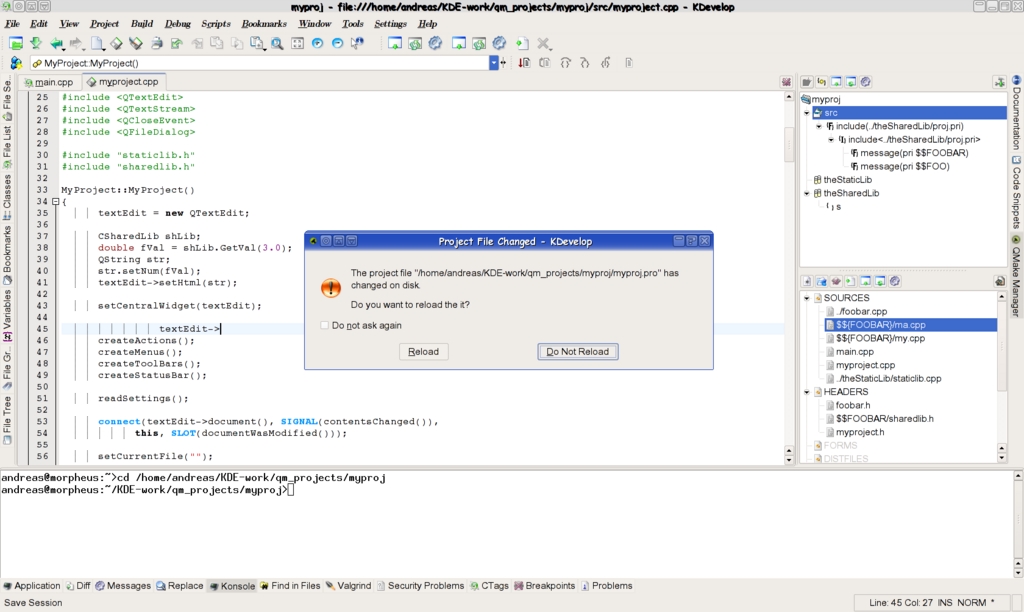Enable the 'Do not ask again' checkbox

tap(324, 325)
